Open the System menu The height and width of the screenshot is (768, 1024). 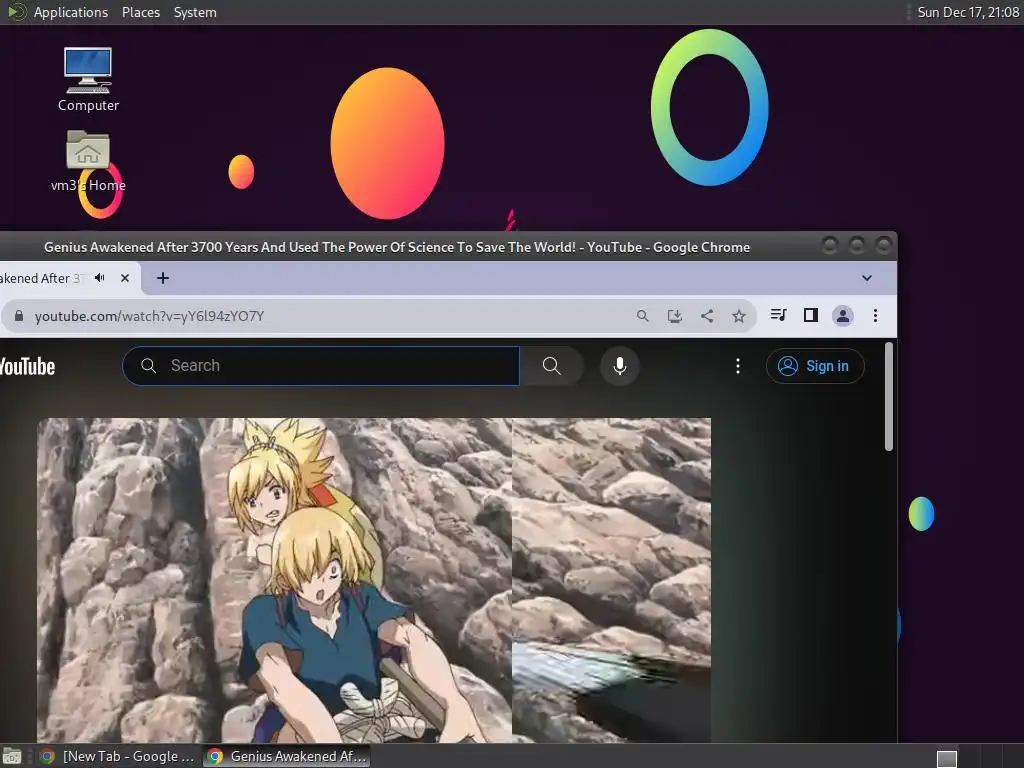click(195, 12)
